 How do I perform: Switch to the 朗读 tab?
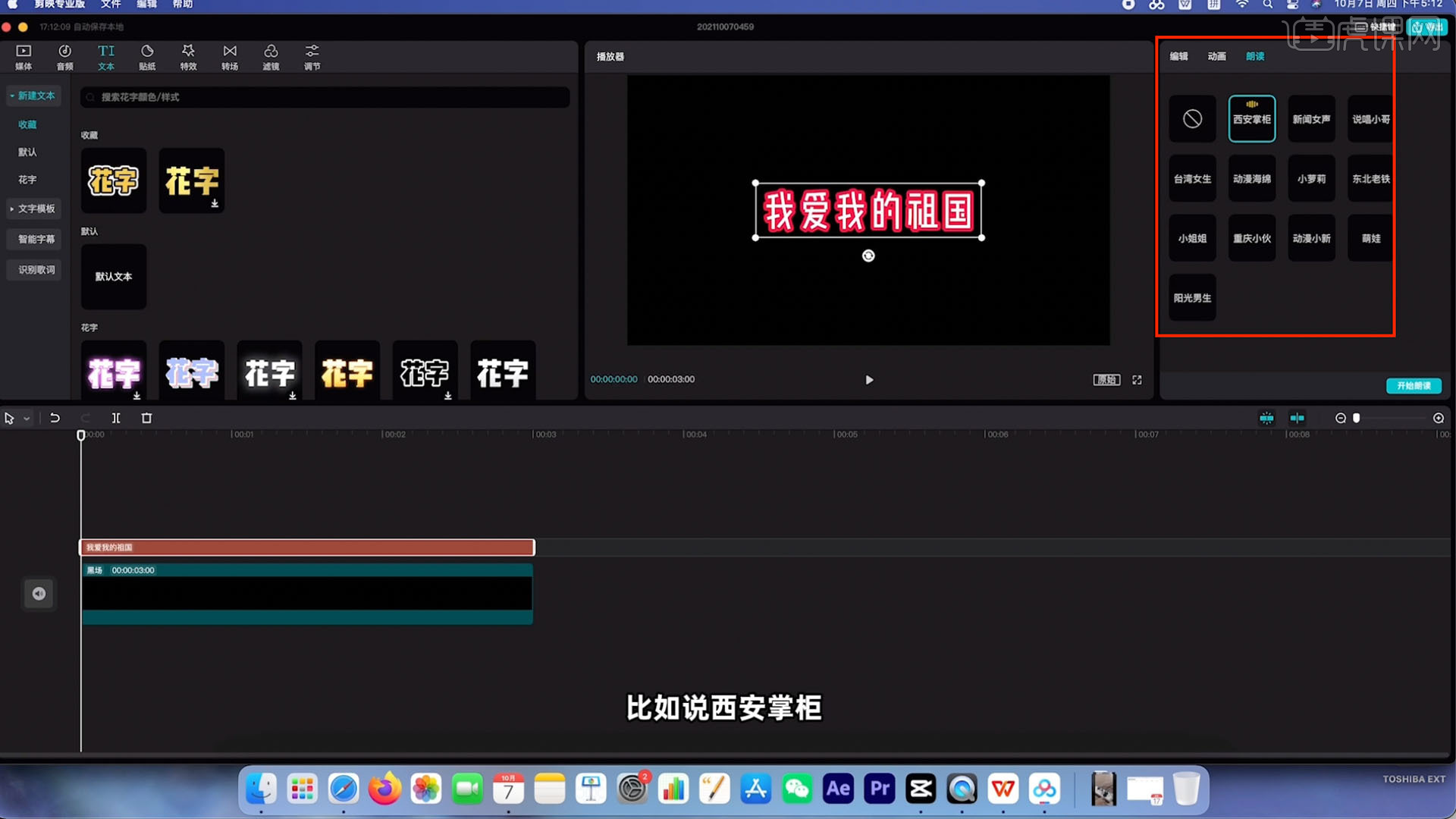tap(1255, 56)
